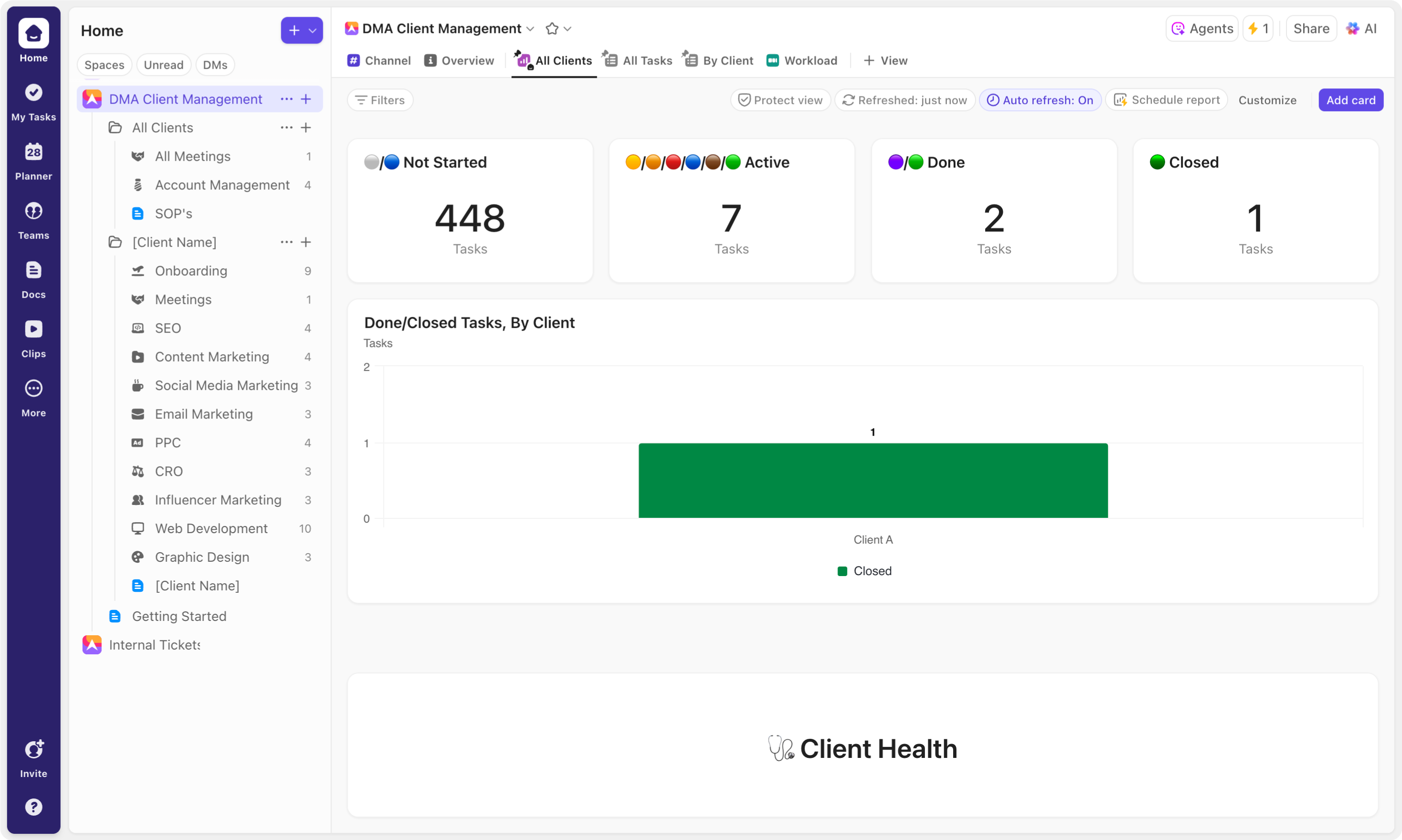
Task: Open Schedule report
Action: pyautogui.click(x=1167, y=100)
